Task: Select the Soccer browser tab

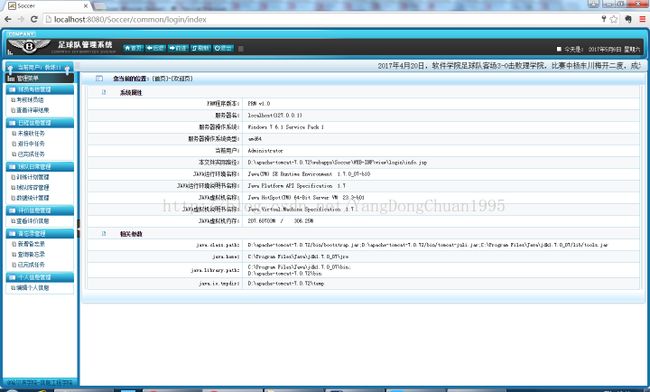Action: 48,6
